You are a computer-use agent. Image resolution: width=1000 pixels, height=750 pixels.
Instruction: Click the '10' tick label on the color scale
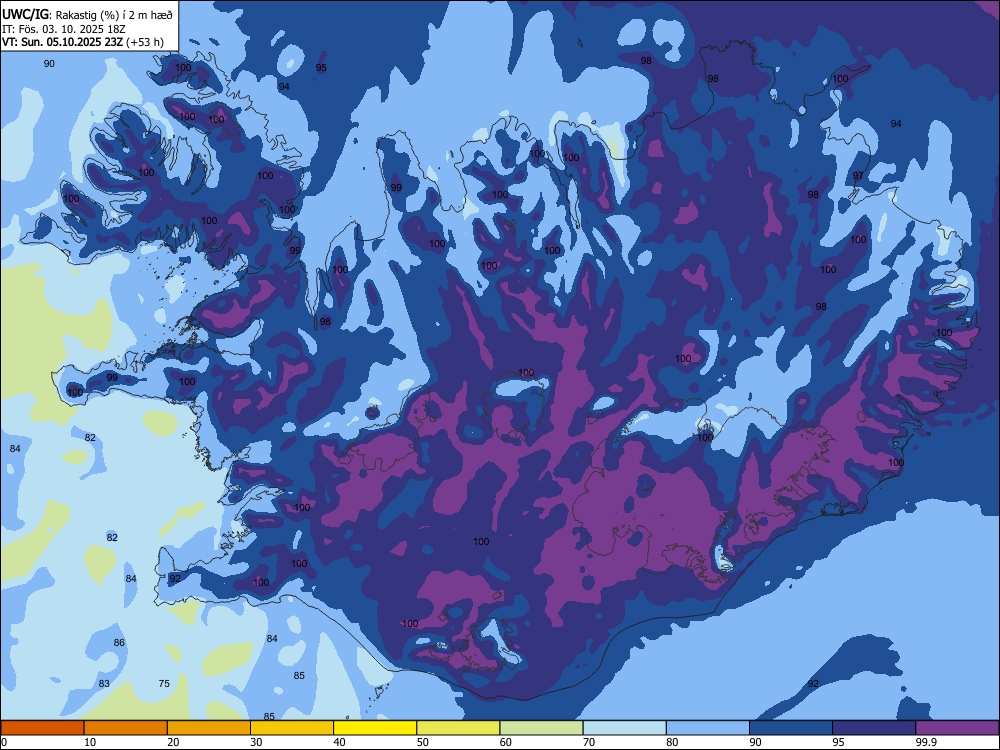[x=90, y=742]
